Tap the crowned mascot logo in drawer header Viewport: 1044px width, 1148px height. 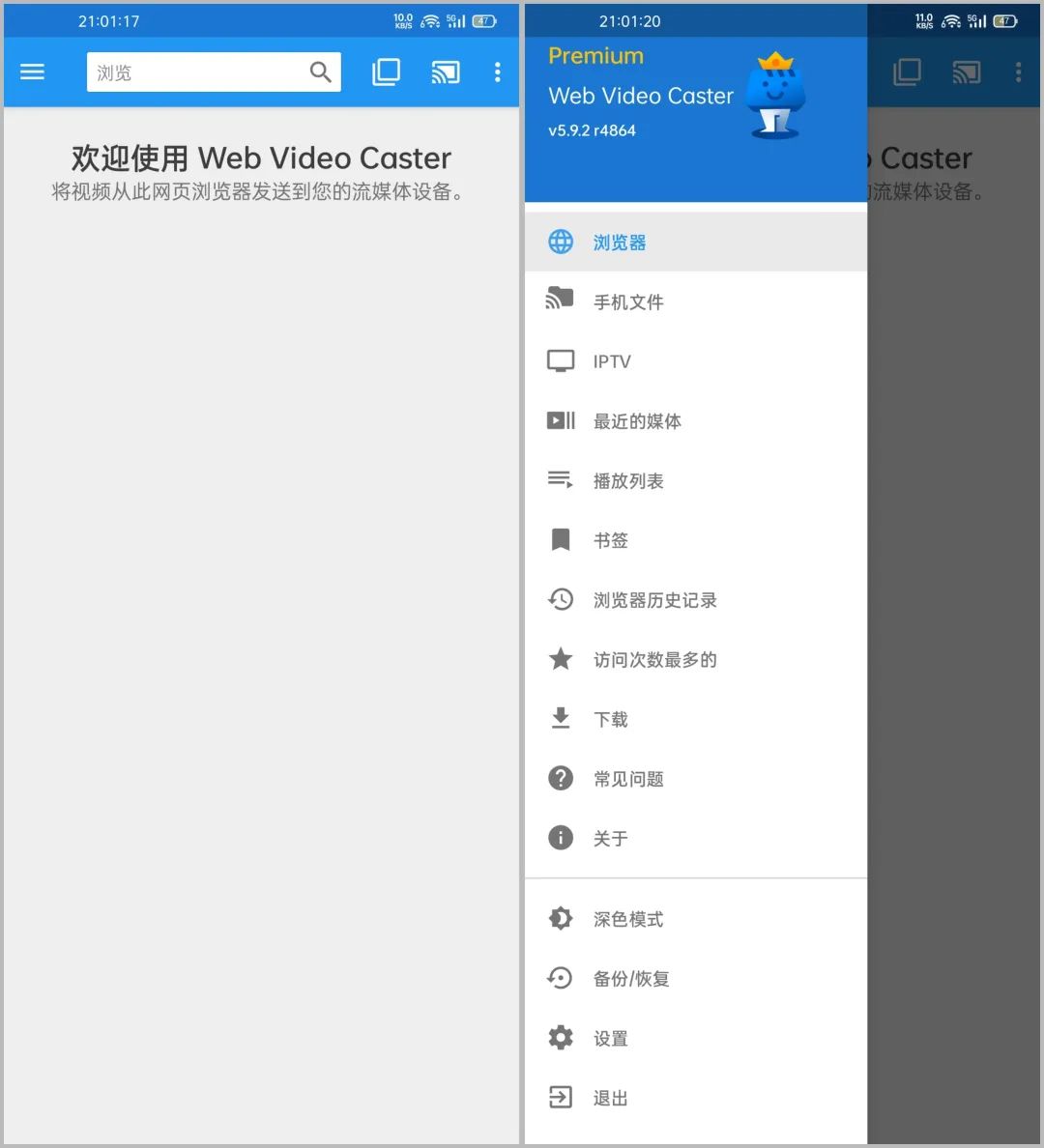tap(775, 95)
